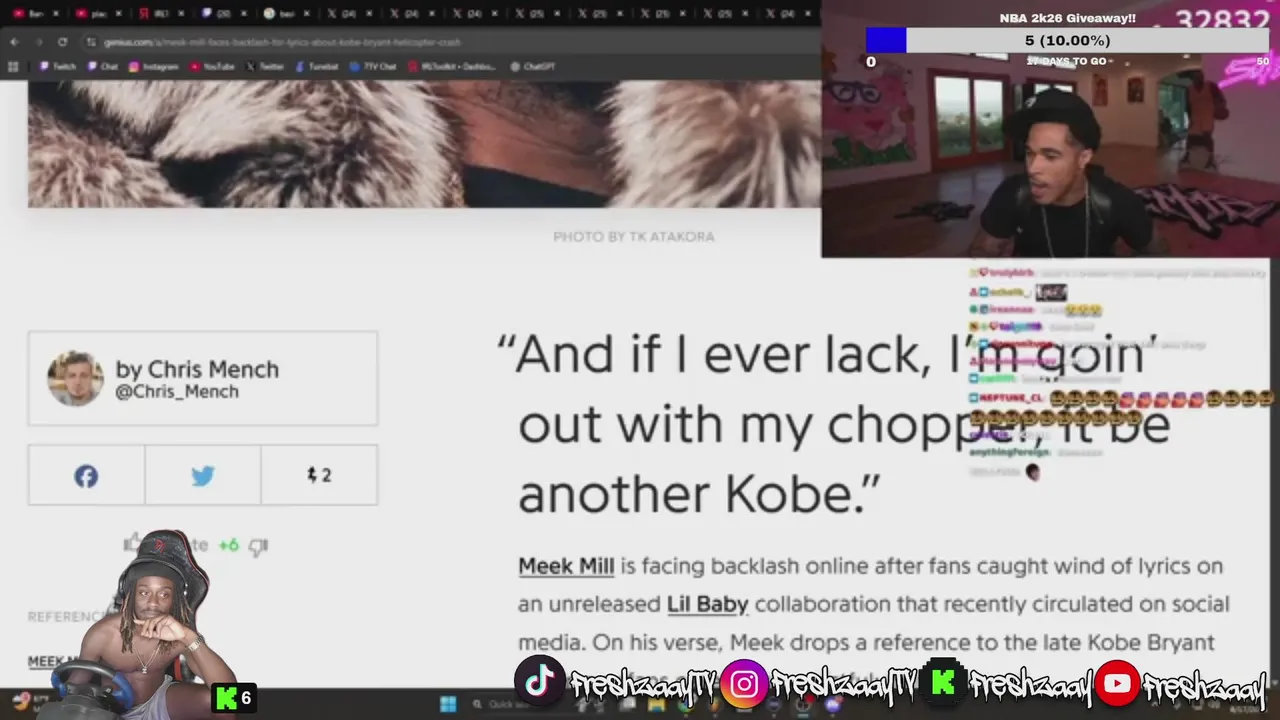Click the "PHOTO BY TK ATAKORA" credit
1280x720 pixels.
[x=634, y=237]
